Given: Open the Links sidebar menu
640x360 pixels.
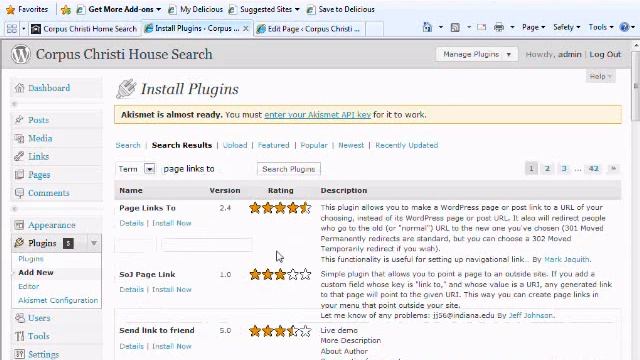Looking at the screenshot, I should coord(38,156).
